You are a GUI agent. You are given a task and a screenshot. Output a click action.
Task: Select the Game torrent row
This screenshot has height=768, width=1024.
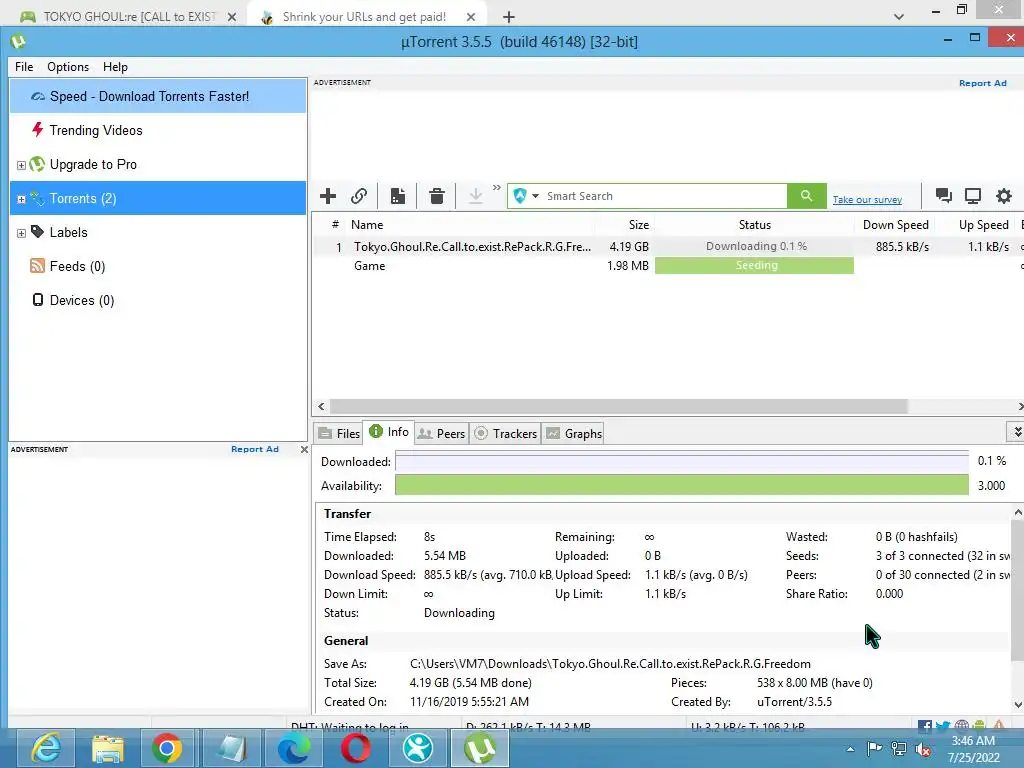point(667,266)
